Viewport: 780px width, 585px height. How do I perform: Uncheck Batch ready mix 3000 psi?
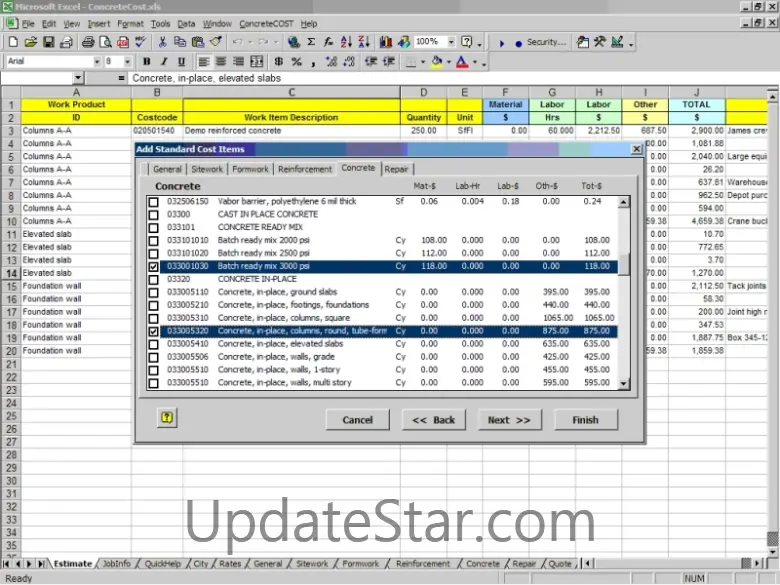tap(154, 267)
